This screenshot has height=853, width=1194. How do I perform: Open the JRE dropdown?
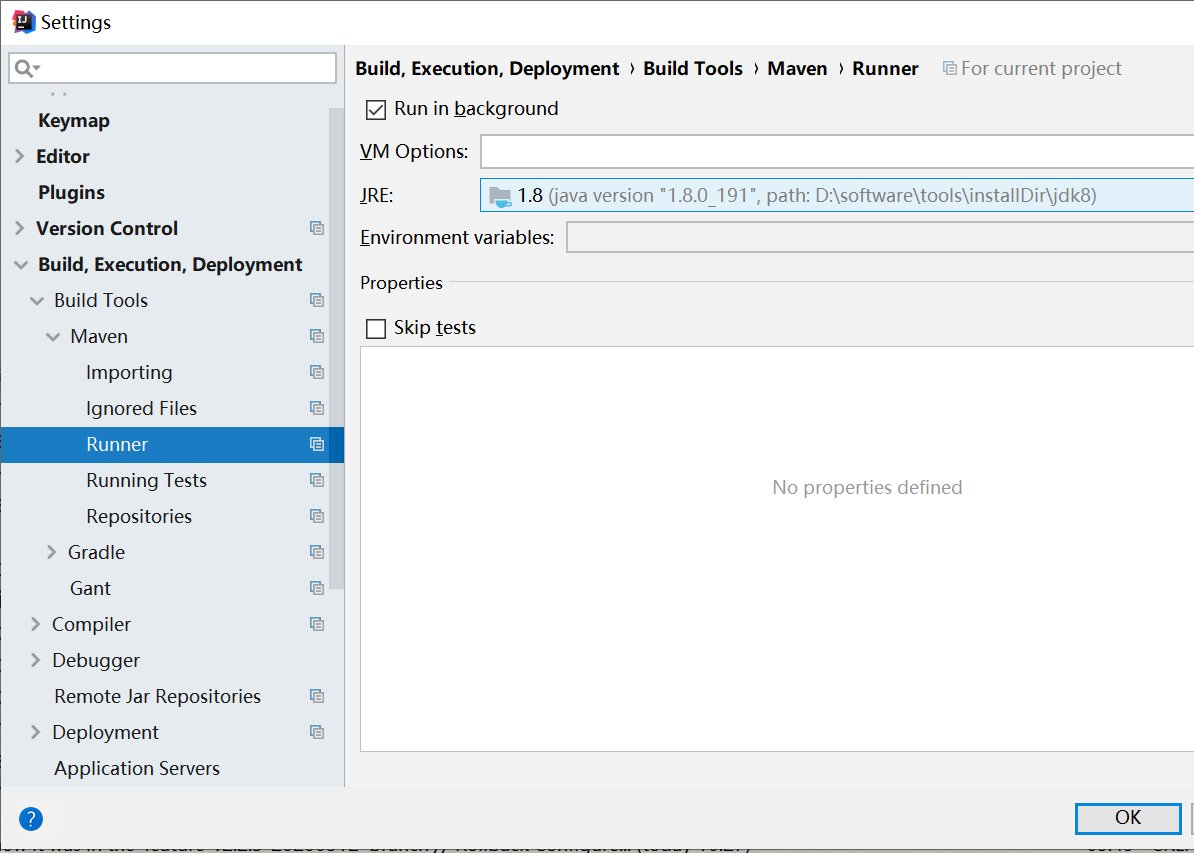click(837, 195)
